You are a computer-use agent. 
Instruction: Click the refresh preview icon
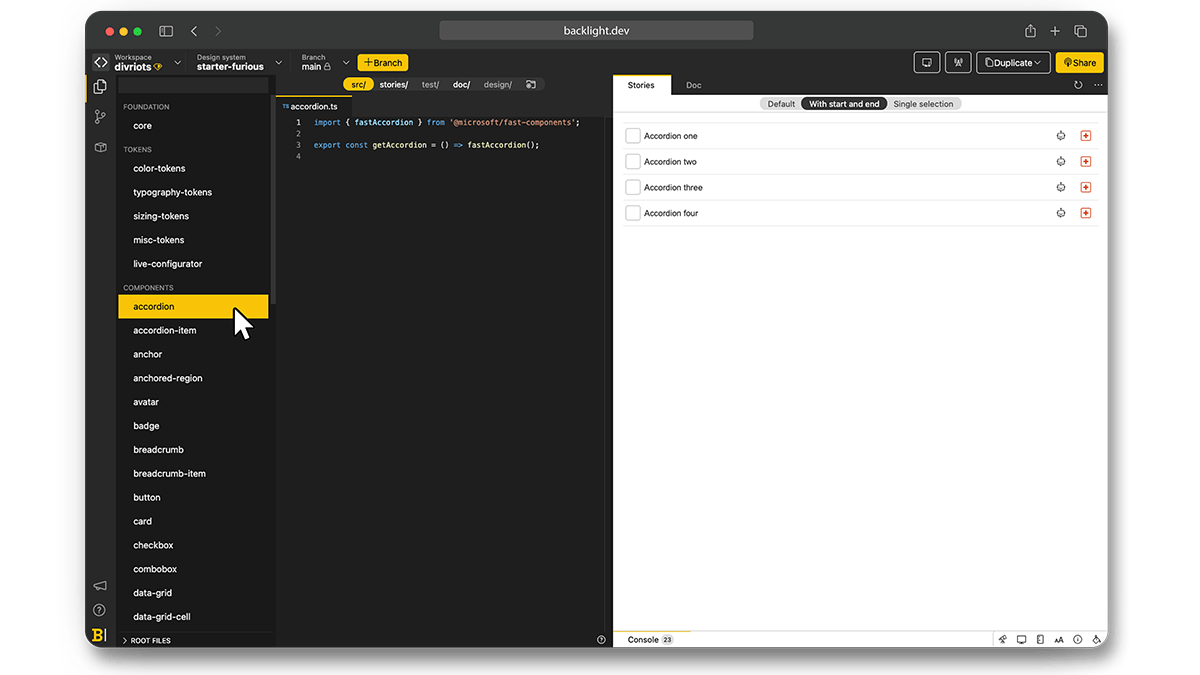1078,85
